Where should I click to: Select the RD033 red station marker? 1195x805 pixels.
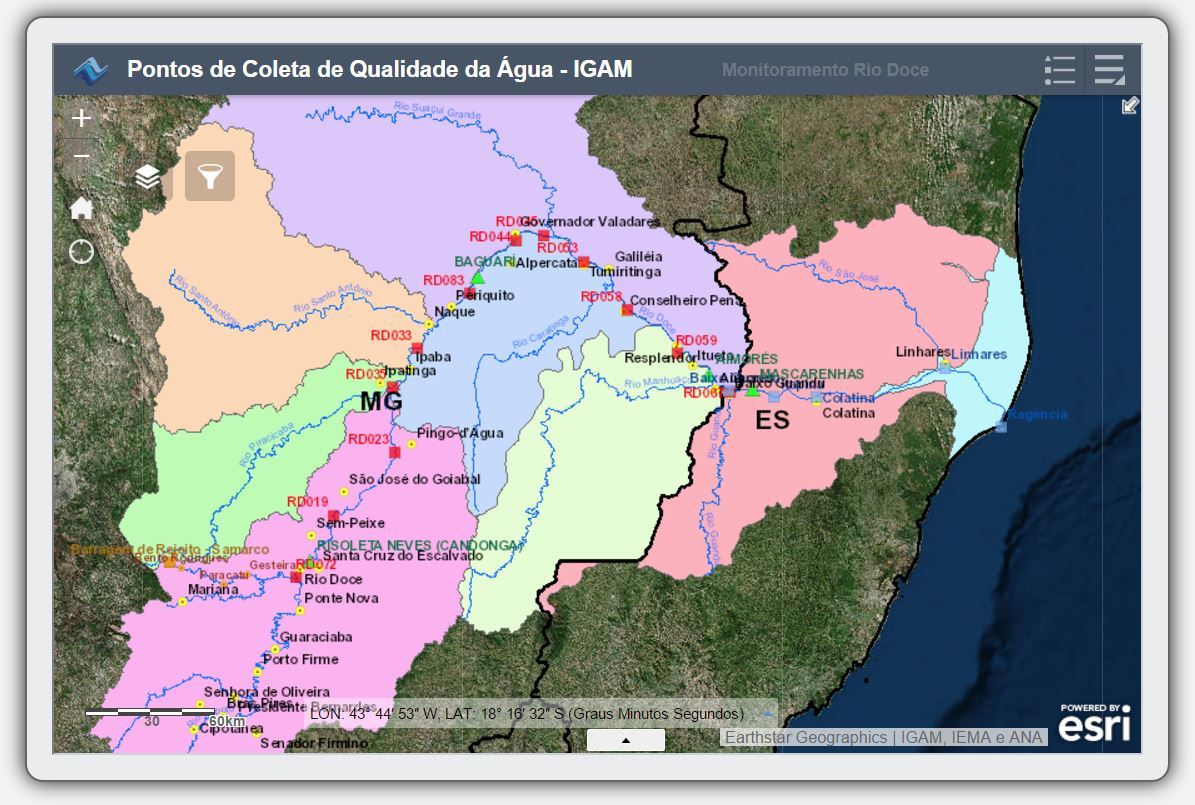point(417,348)
